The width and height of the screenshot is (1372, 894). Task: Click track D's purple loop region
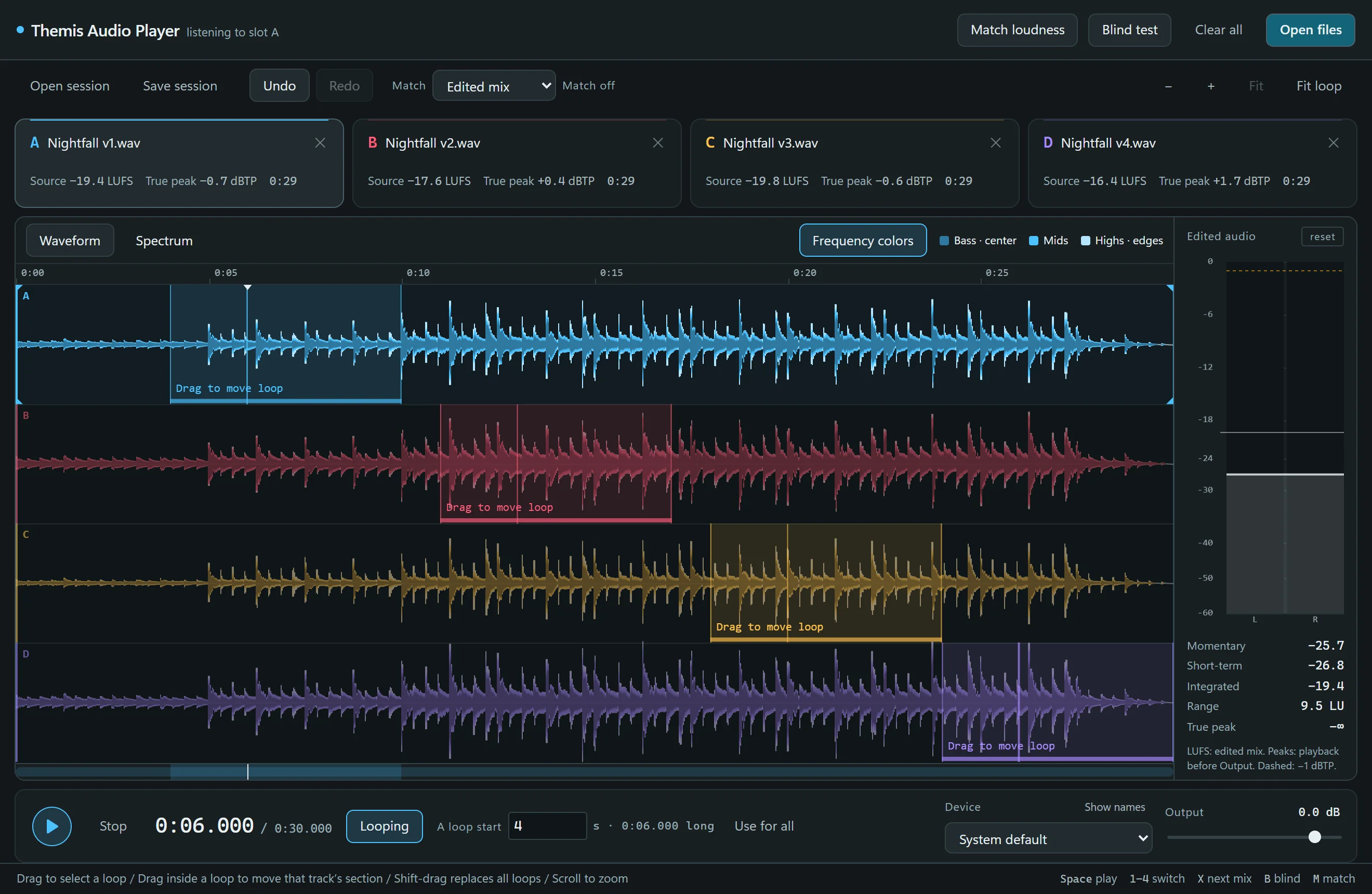pos(1057,702)
